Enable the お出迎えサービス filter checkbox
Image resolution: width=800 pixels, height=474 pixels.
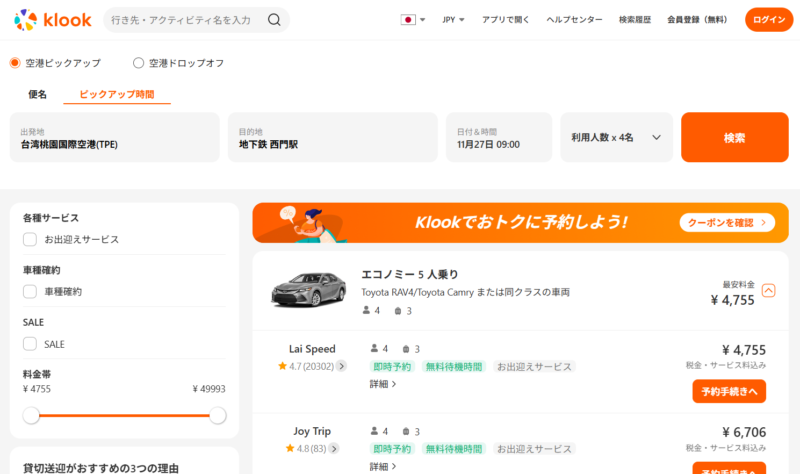tap(30, 239)
